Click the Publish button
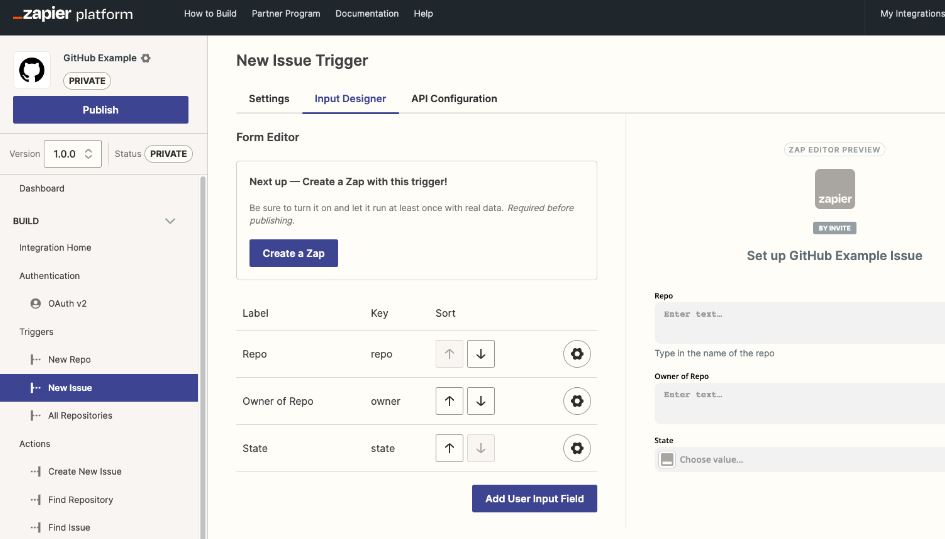This screenshot has width=945, height=539. [x=101, y=110]
